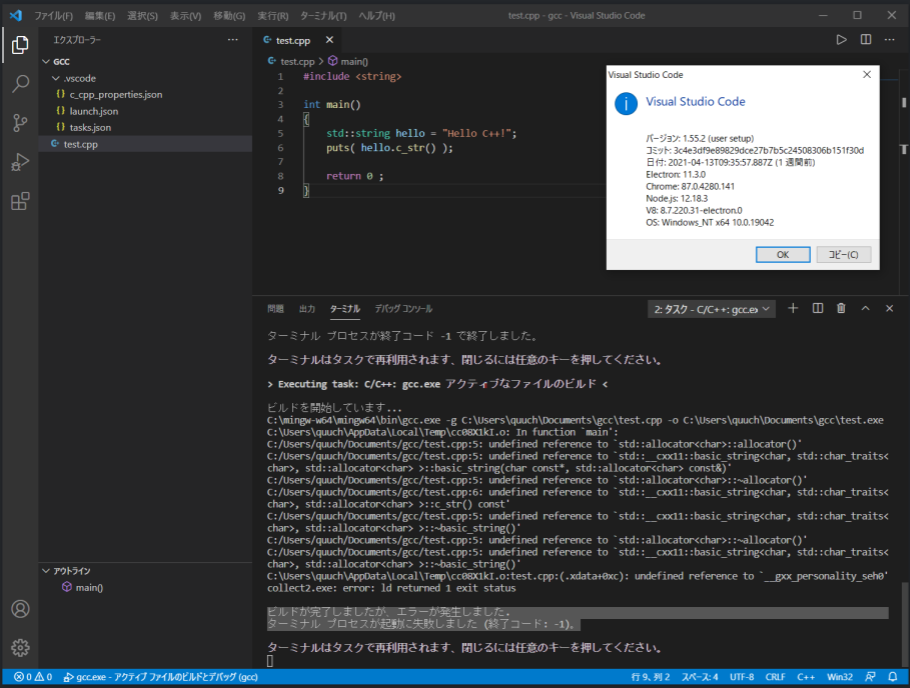Open the Search view
910x688 pixels.
point(20,85)
